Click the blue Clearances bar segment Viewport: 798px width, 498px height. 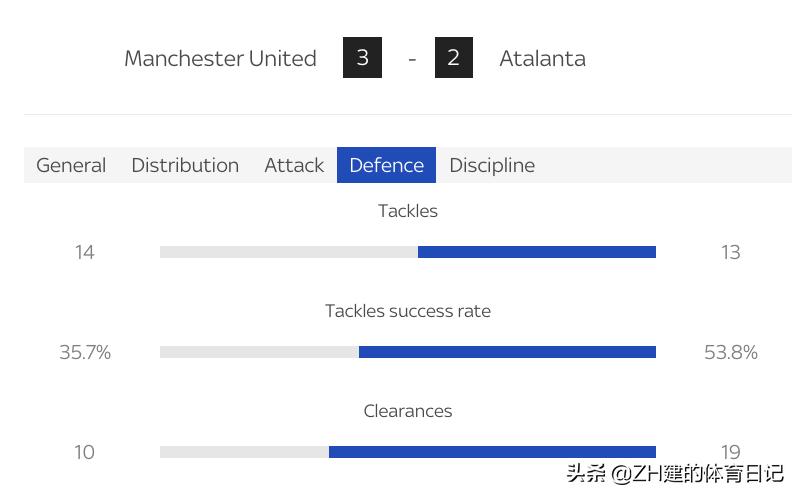[x=492, y=452]
